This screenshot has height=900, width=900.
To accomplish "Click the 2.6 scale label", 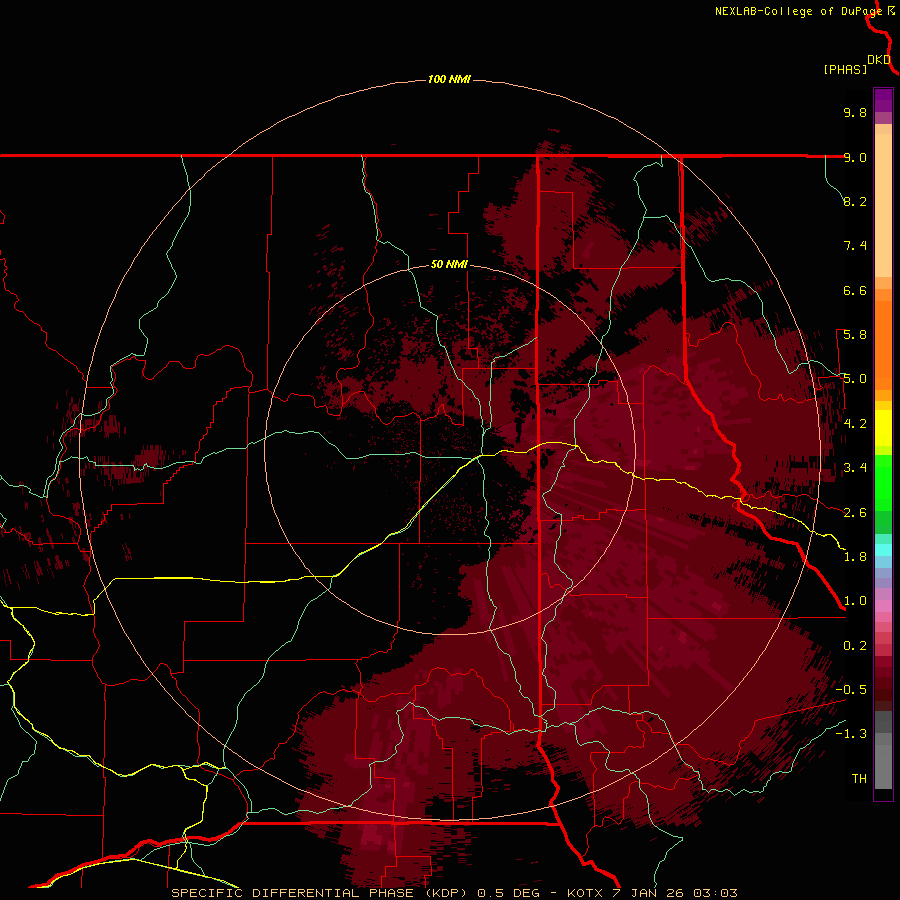I will 855,513.
